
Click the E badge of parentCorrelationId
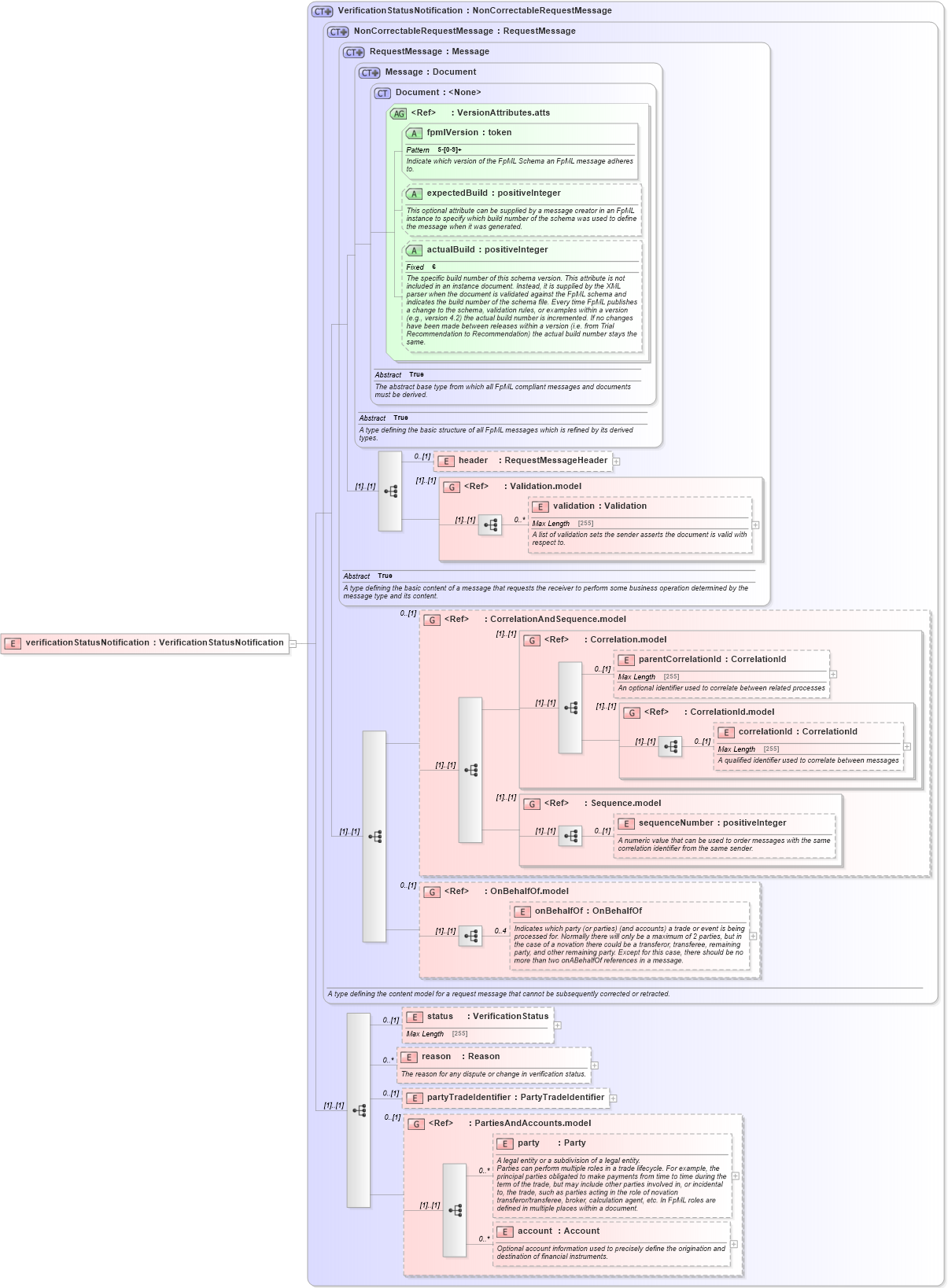click(626, 660)
